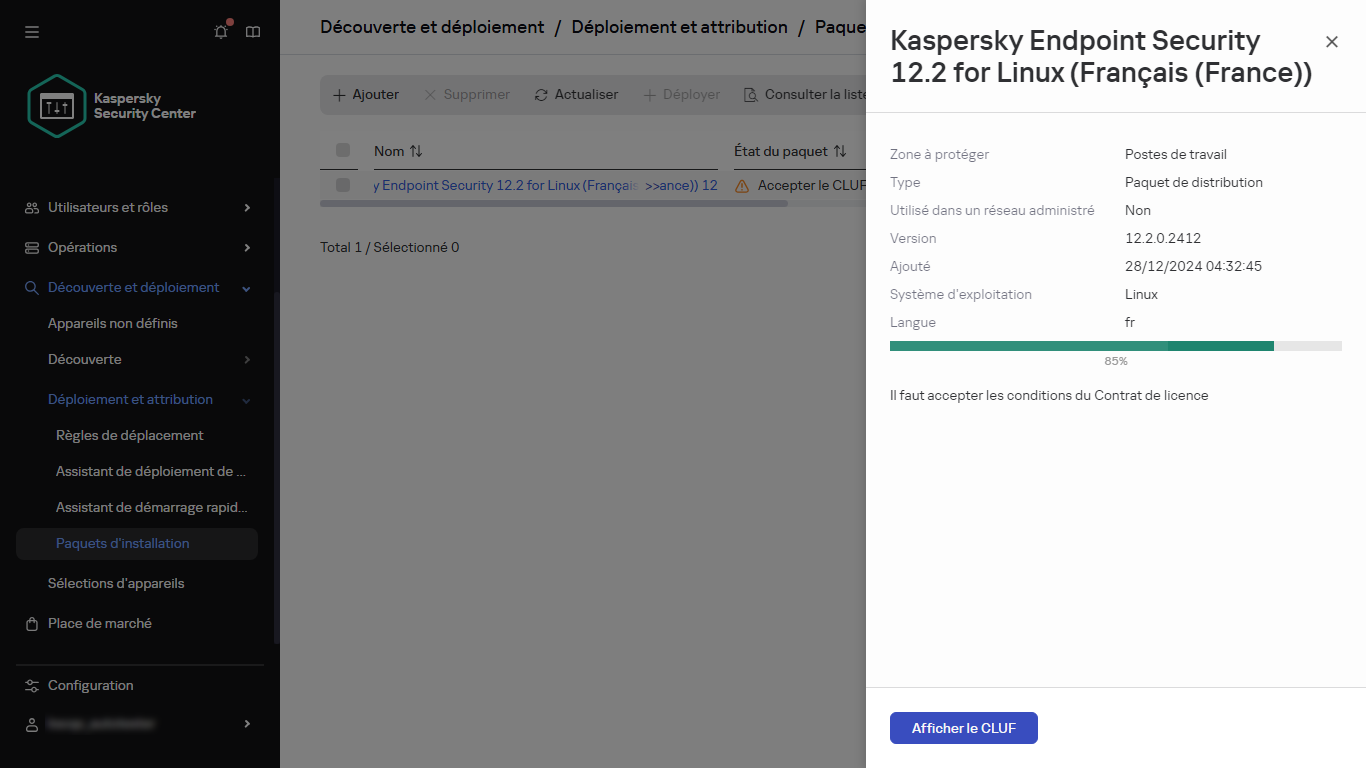
Task: Expand the Découverte submenu
Action: (x=246, y=359)
